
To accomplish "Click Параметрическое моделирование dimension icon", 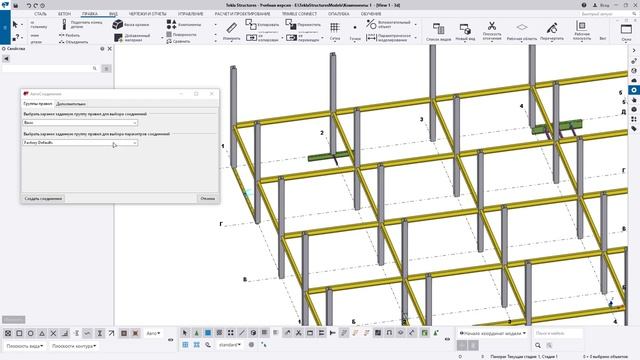I will tap(371, 38).
